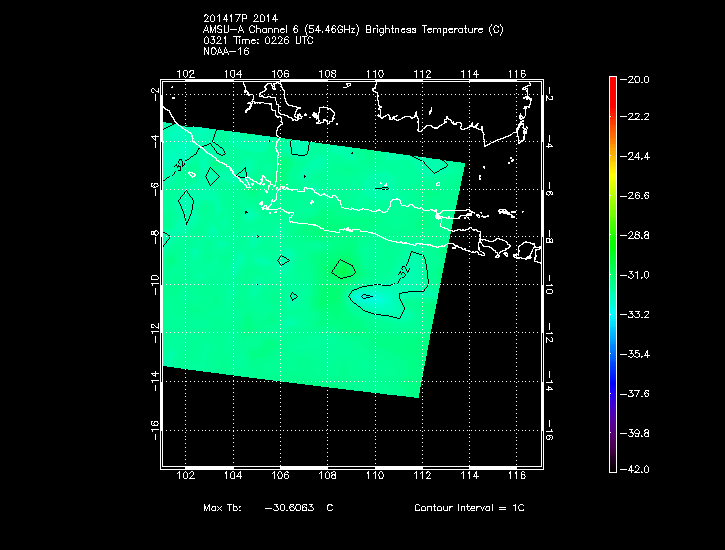
Task: Click the -2 latitude label on left axis
Action: point(153,92)
